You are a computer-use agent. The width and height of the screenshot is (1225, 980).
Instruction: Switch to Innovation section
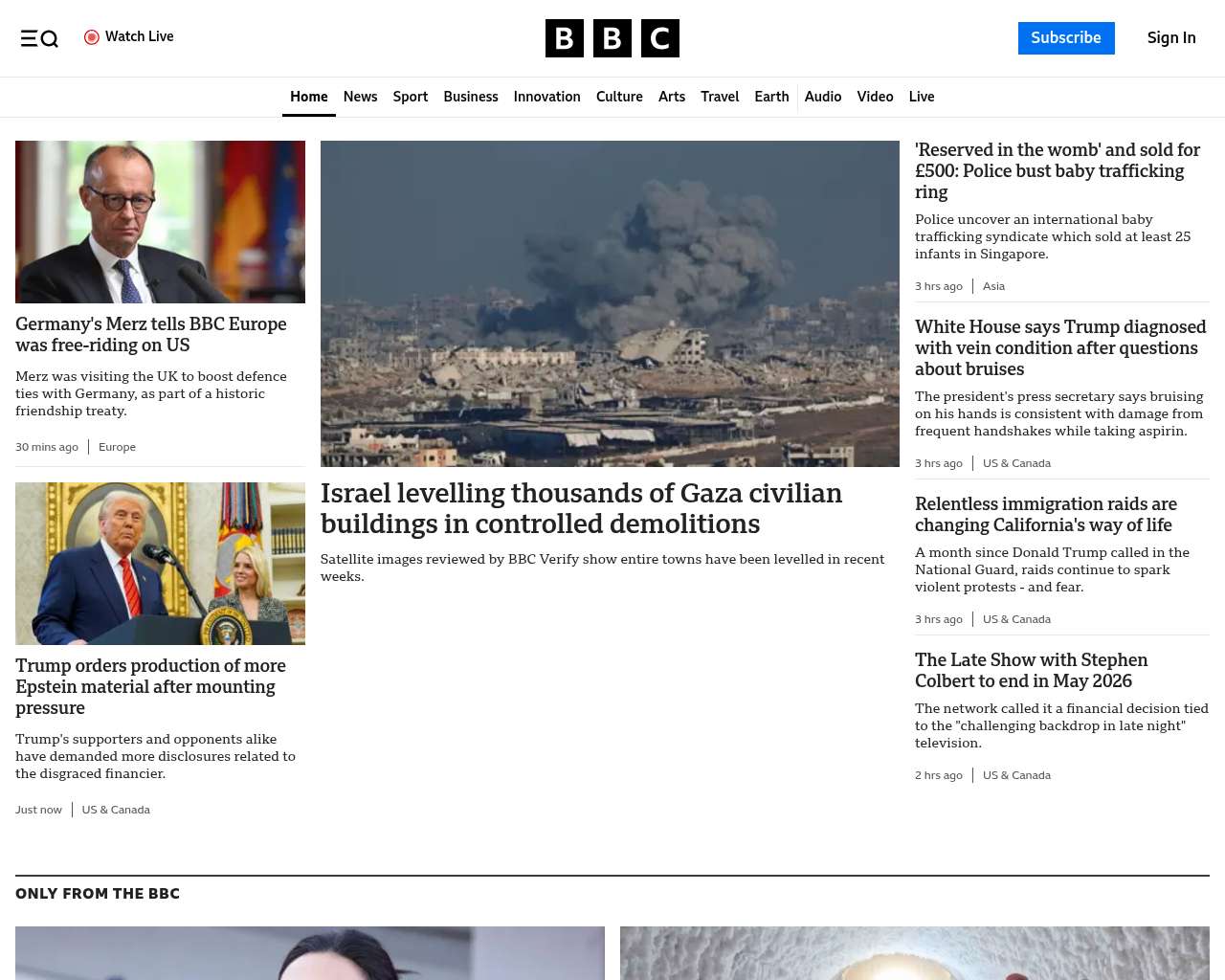tap(546, 97)
